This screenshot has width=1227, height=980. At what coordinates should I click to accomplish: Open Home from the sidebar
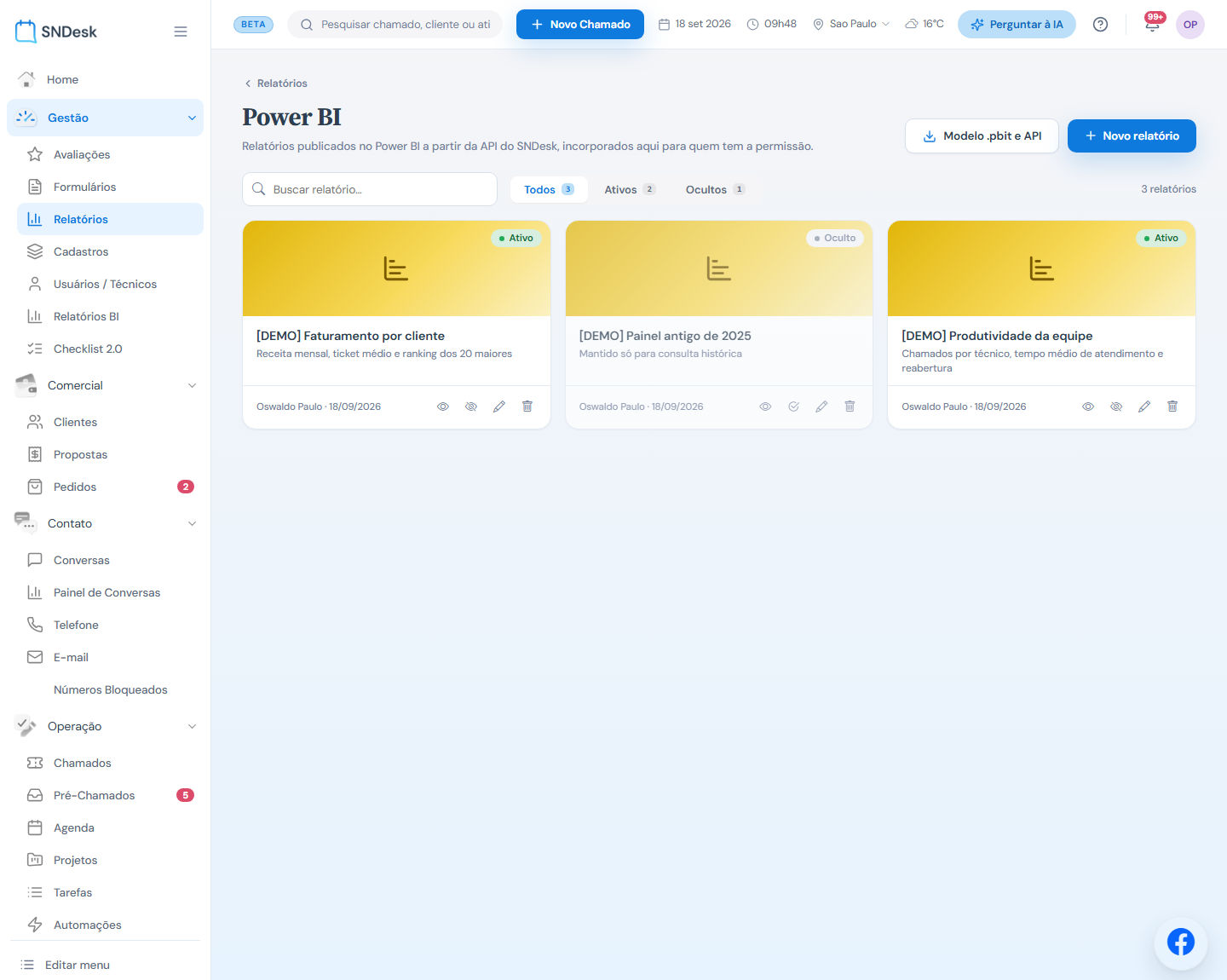click(x=105, y=79)
